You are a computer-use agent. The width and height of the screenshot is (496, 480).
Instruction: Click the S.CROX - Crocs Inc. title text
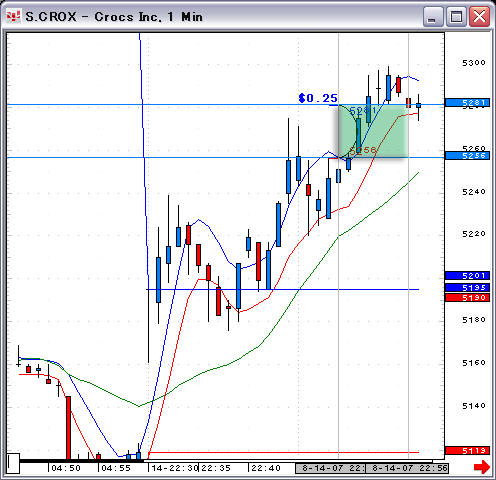114,17
